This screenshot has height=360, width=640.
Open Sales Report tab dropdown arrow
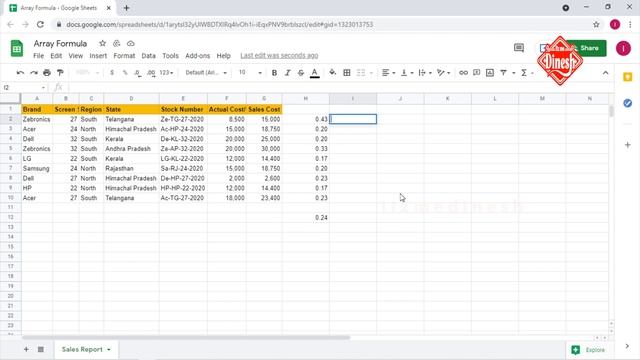pyautogui.click(x=109, y=350)
